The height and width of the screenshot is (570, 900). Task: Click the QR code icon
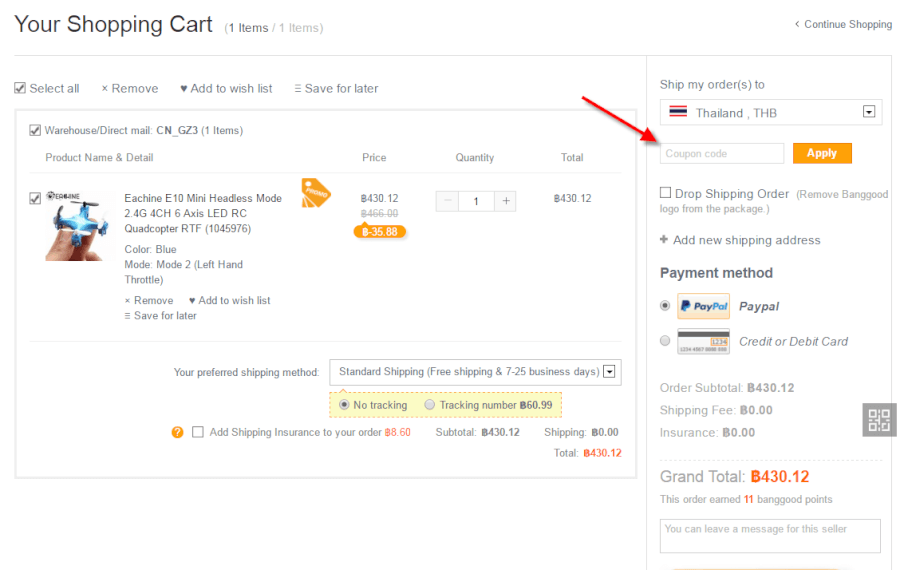pos(879,420)
